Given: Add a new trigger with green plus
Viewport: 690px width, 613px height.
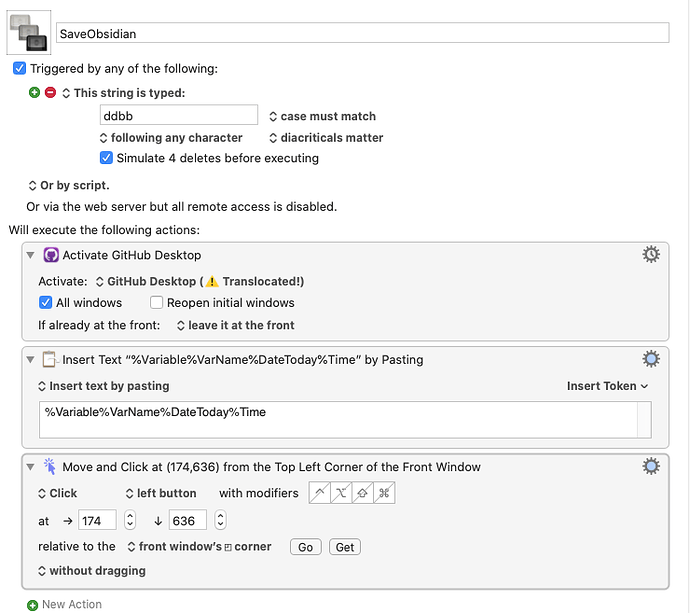Looking at the screenshot, I should 34,92.
